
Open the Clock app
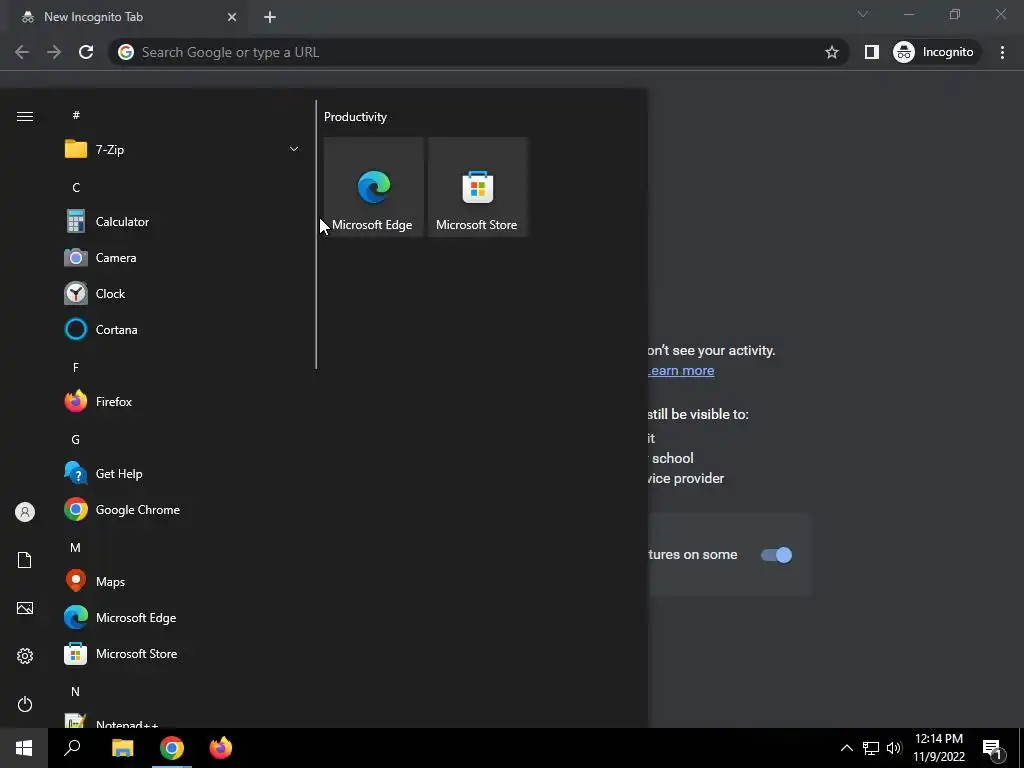pos(181,294)
